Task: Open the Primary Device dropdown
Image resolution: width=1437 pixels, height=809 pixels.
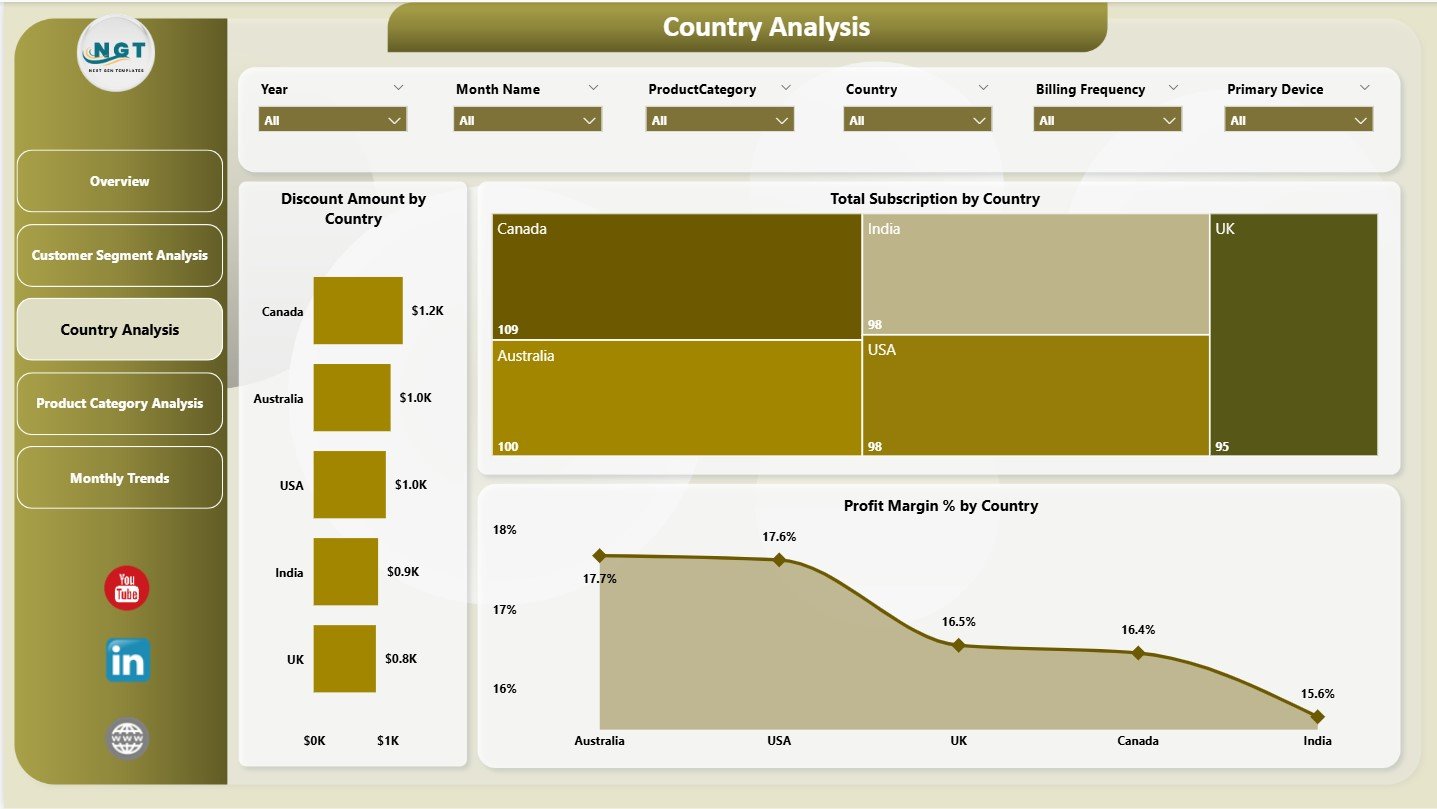Action: pyautogui.click(x=1298, y=119)
